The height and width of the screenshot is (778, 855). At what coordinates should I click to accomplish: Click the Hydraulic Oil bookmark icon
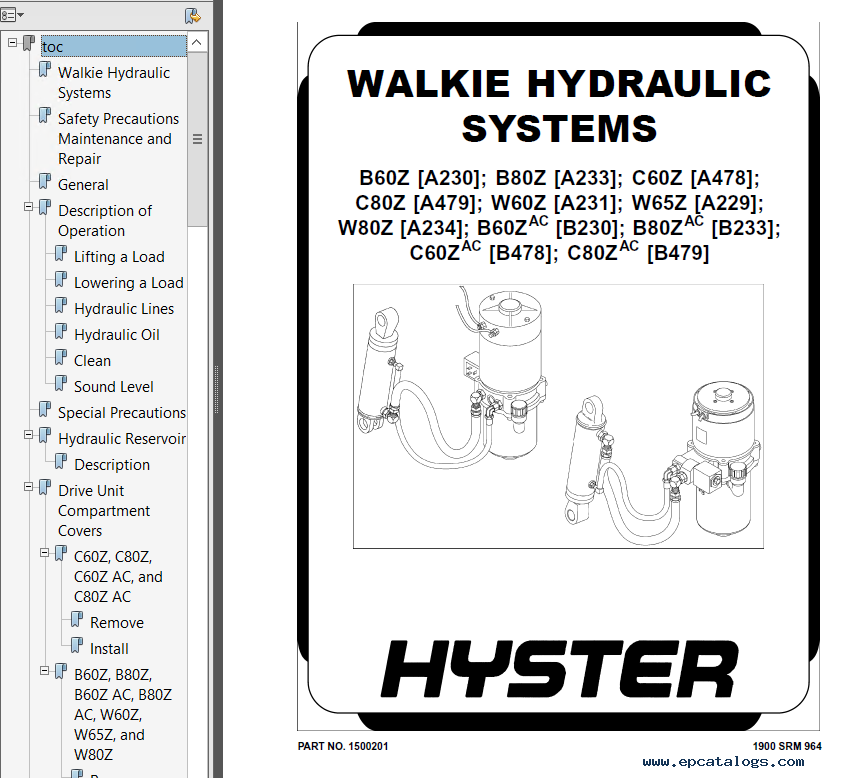[61, 331]
